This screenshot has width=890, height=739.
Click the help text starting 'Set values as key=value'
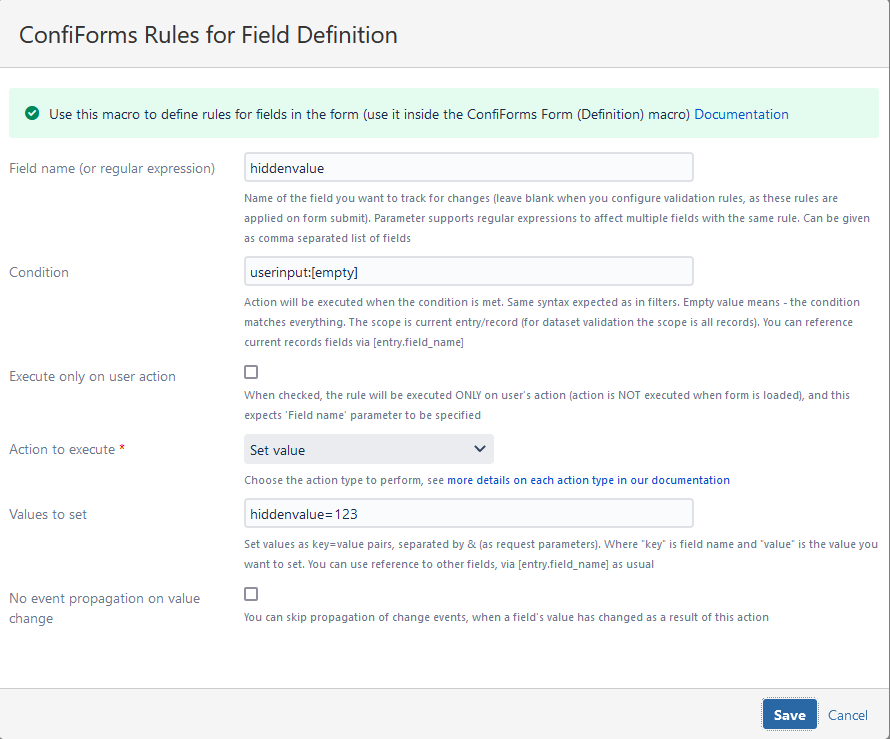click(x=561, y=554)
